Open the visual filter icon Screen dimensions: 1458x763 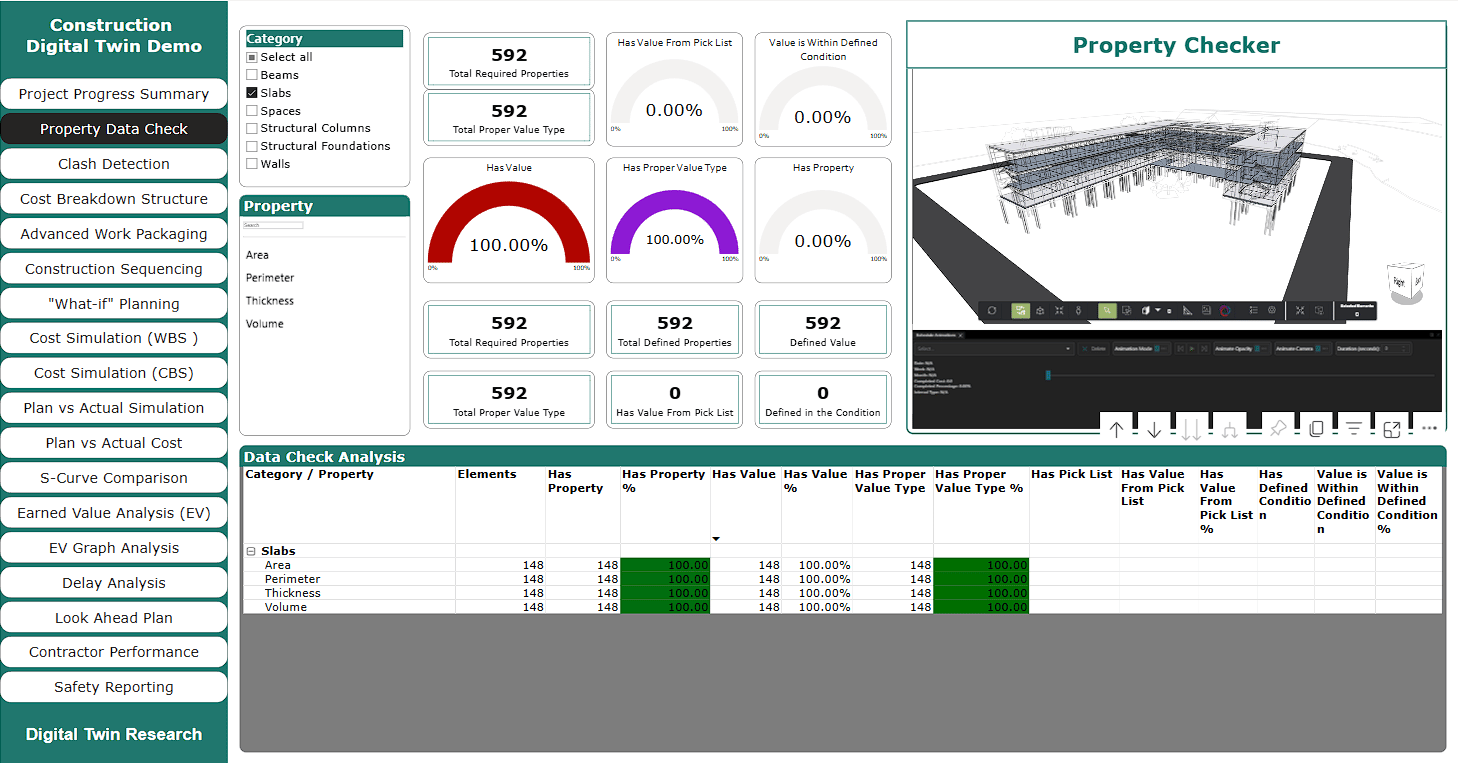(x=1353, y=429)
